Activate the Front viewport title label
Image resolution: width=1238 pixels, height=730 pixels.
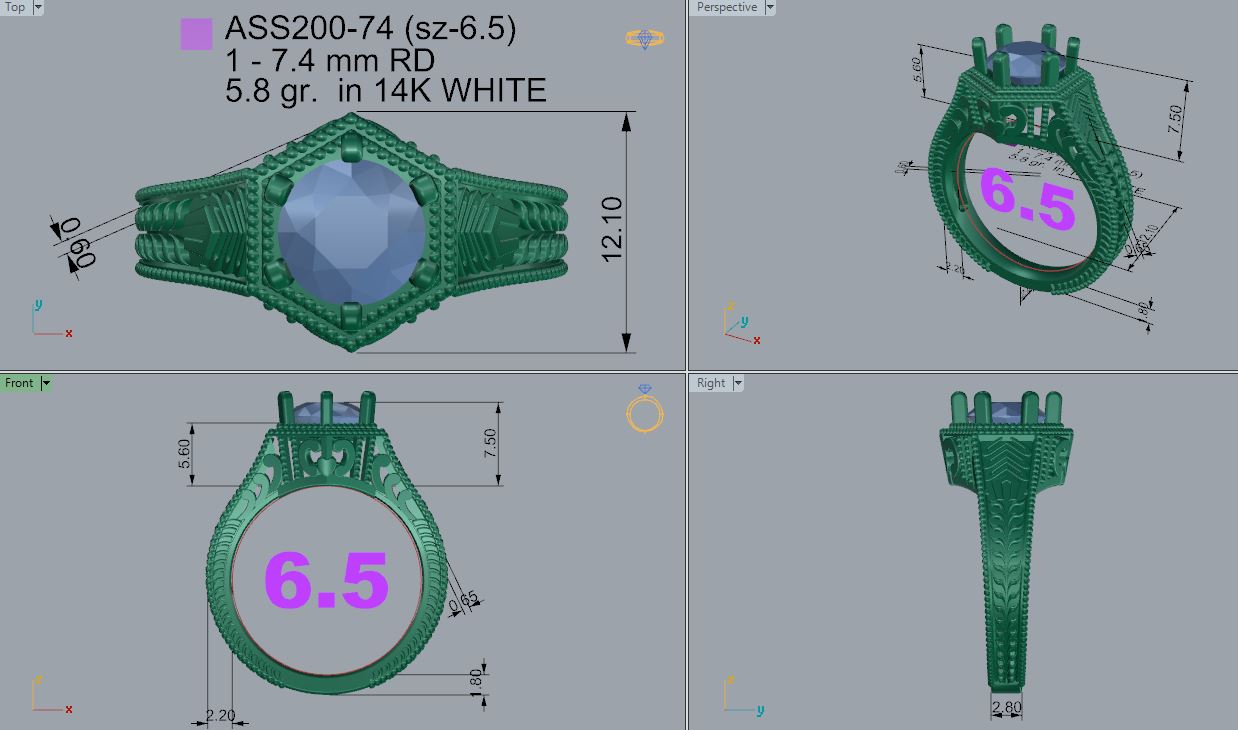pyautogui.click(x=19, y=383)
